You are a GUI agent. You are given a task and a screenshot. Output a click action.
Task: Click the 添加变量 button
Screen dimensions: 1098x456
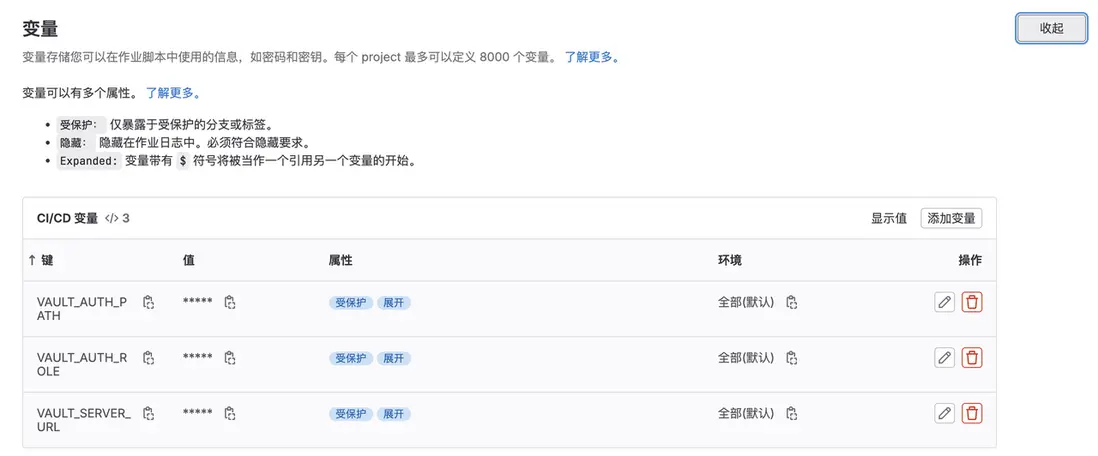(951, 218)
